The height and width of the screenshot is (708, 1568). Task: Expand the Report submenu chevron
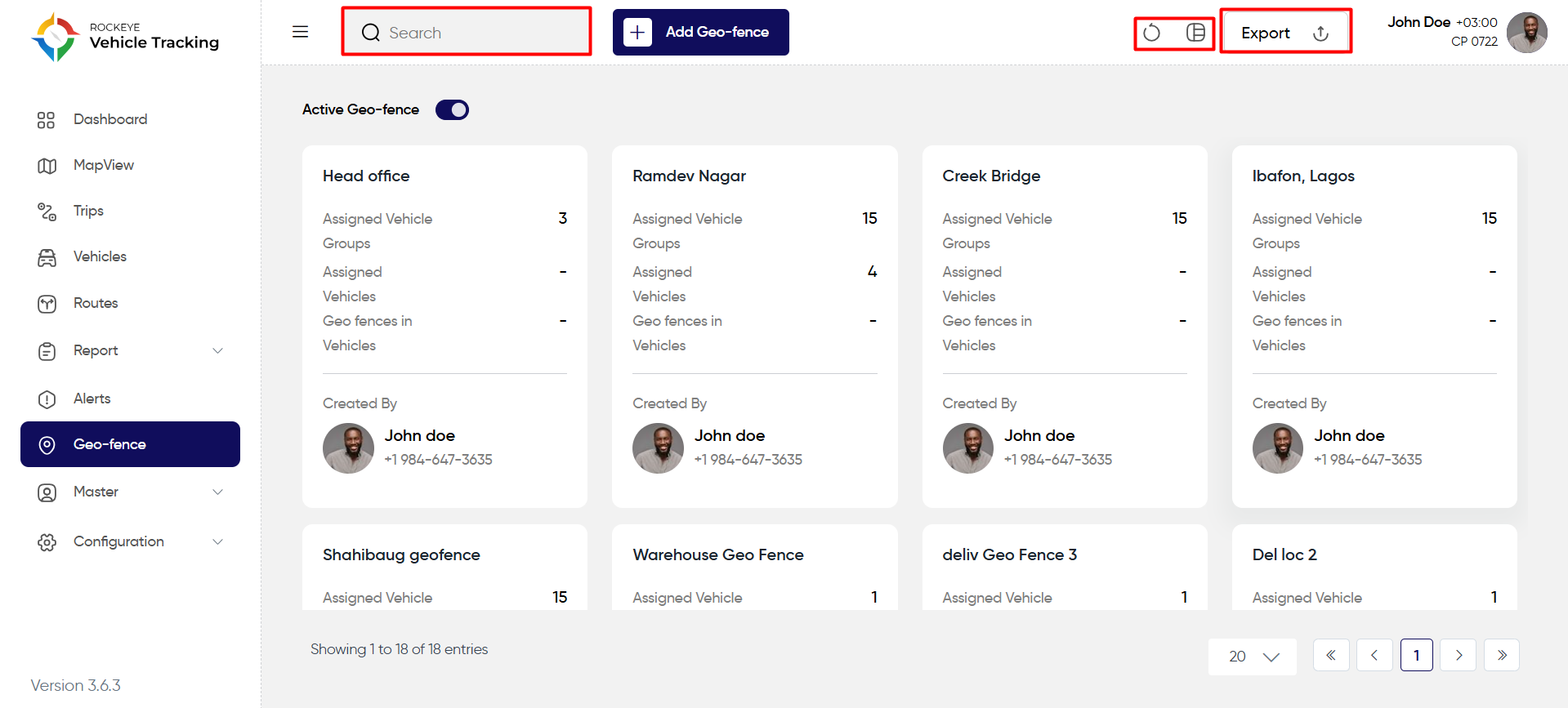[217, 350]
